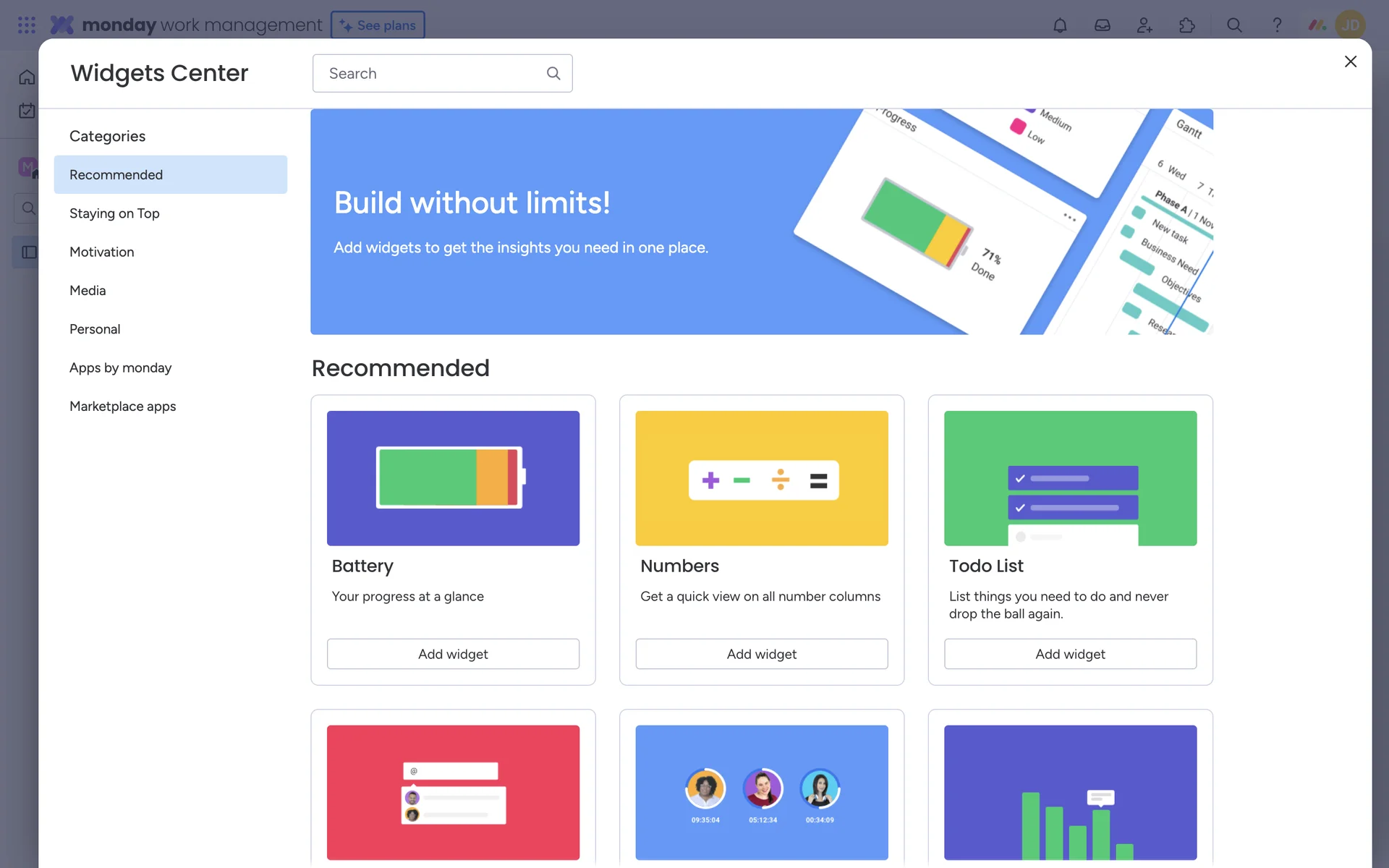Open the notifications bell icon
The width and height of the screenshot is (1389, 868).
1060,25
